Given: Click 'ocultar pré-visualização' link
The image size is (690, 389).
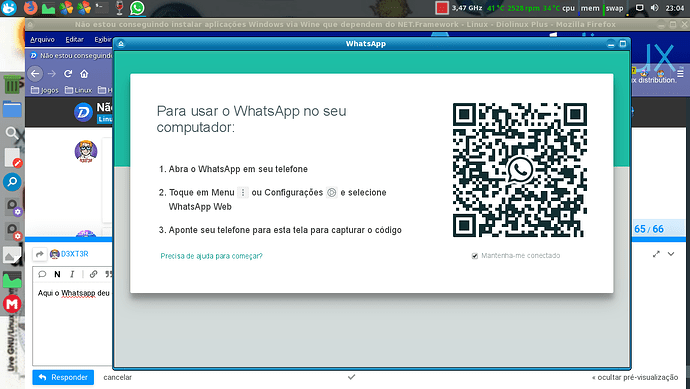Looking at the screenshot, I should [635, 377].
